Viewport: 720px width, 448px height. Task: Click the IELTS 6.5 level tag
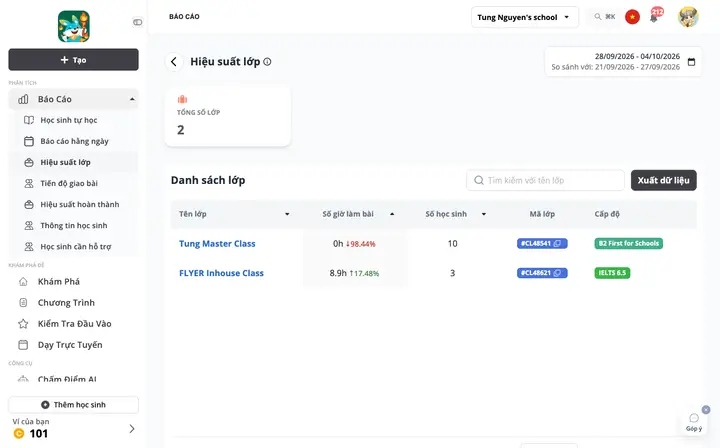coord(612,273)
